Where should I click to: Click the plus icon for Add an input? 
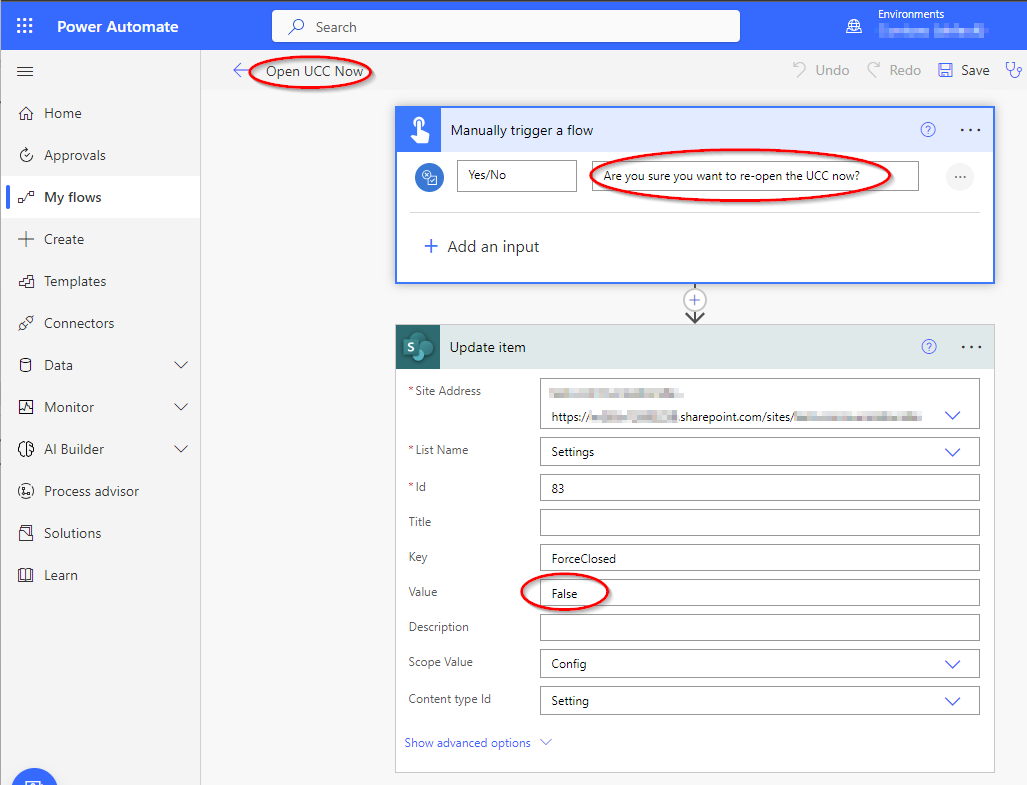tap(431, 246)
